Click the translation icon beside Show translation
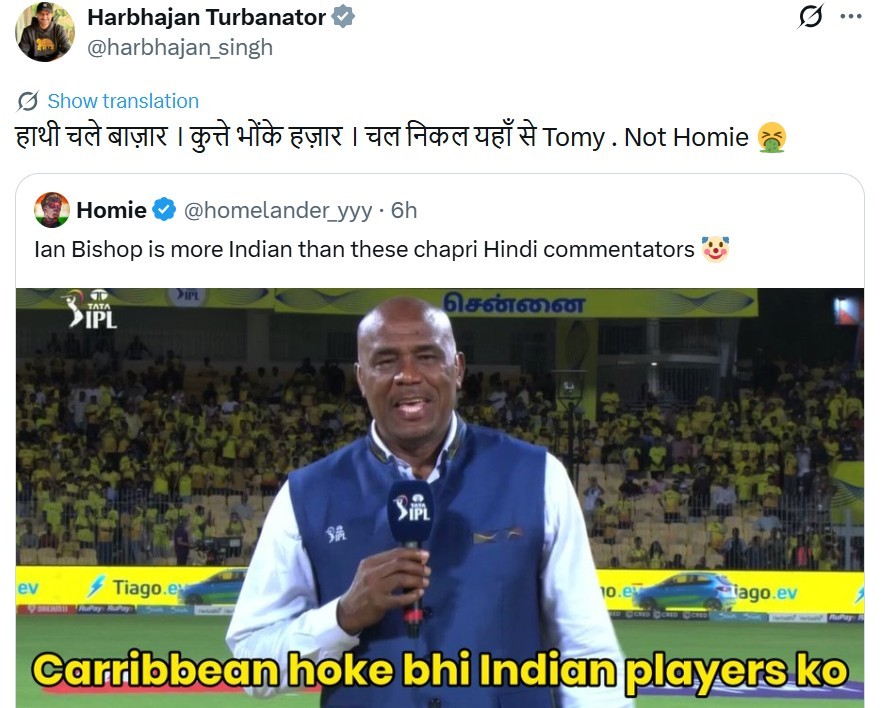 28,101
